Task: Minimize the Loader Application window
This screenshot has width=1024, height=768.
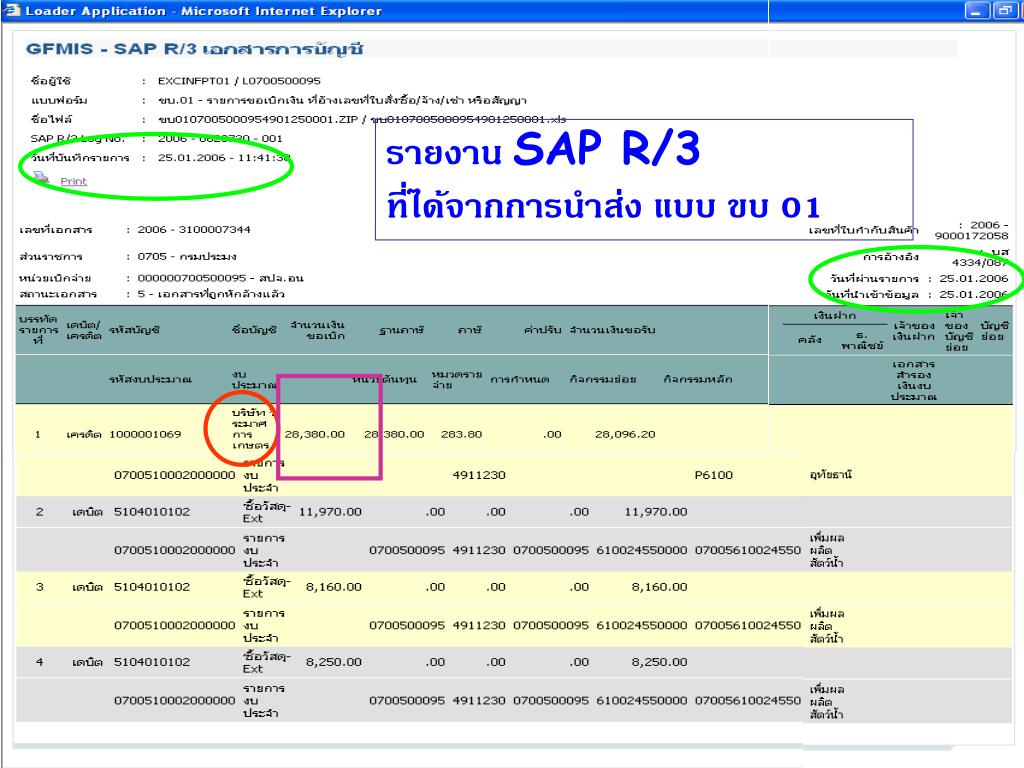Action: pos(976,11)
